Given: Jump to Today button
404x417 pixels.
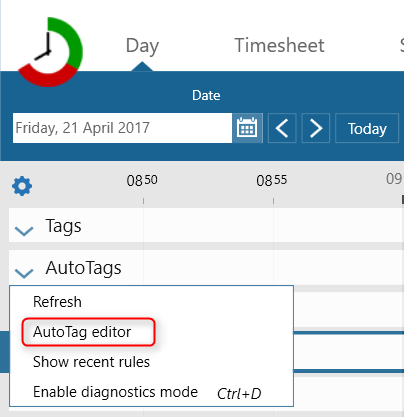Looking at the screenshot, I should point(367,128).
